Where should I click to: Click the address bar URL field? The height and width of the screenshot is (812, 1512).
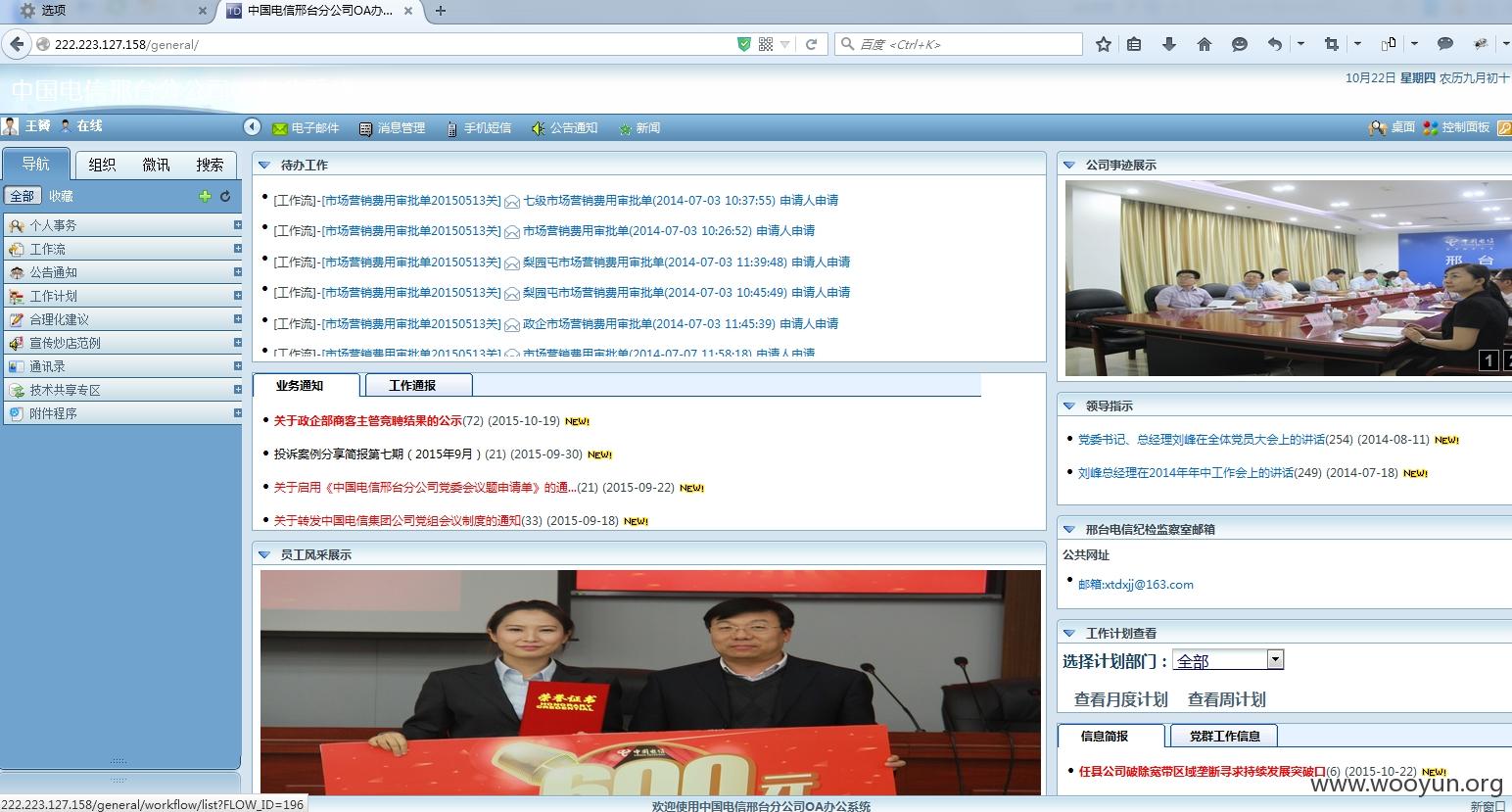click(392, 44)
